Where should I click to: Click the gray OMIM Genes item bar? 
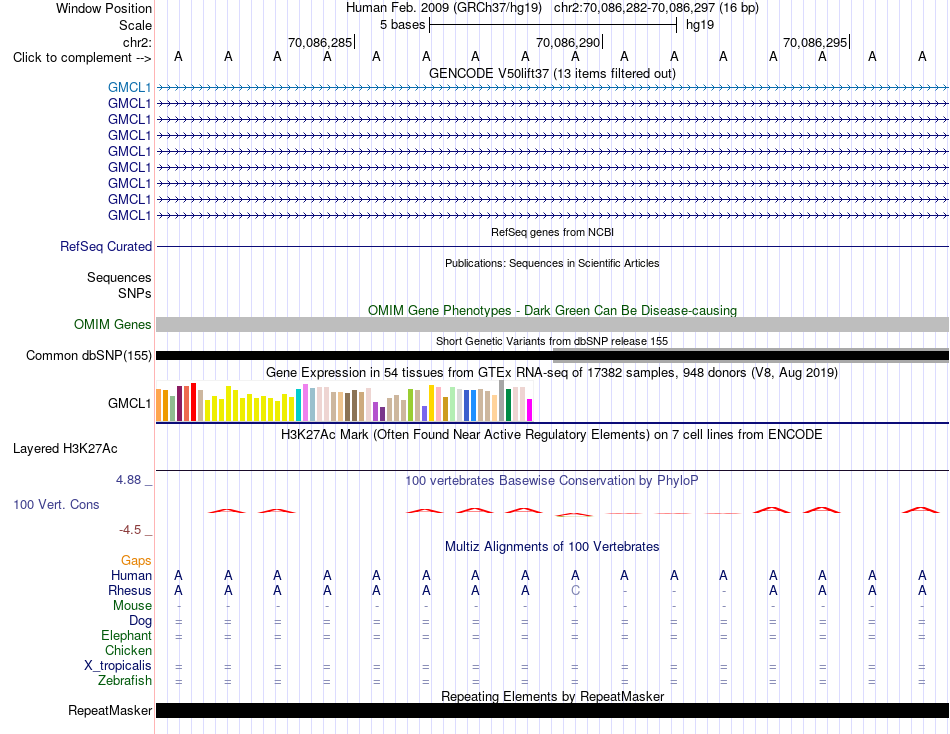pos(552,324)
